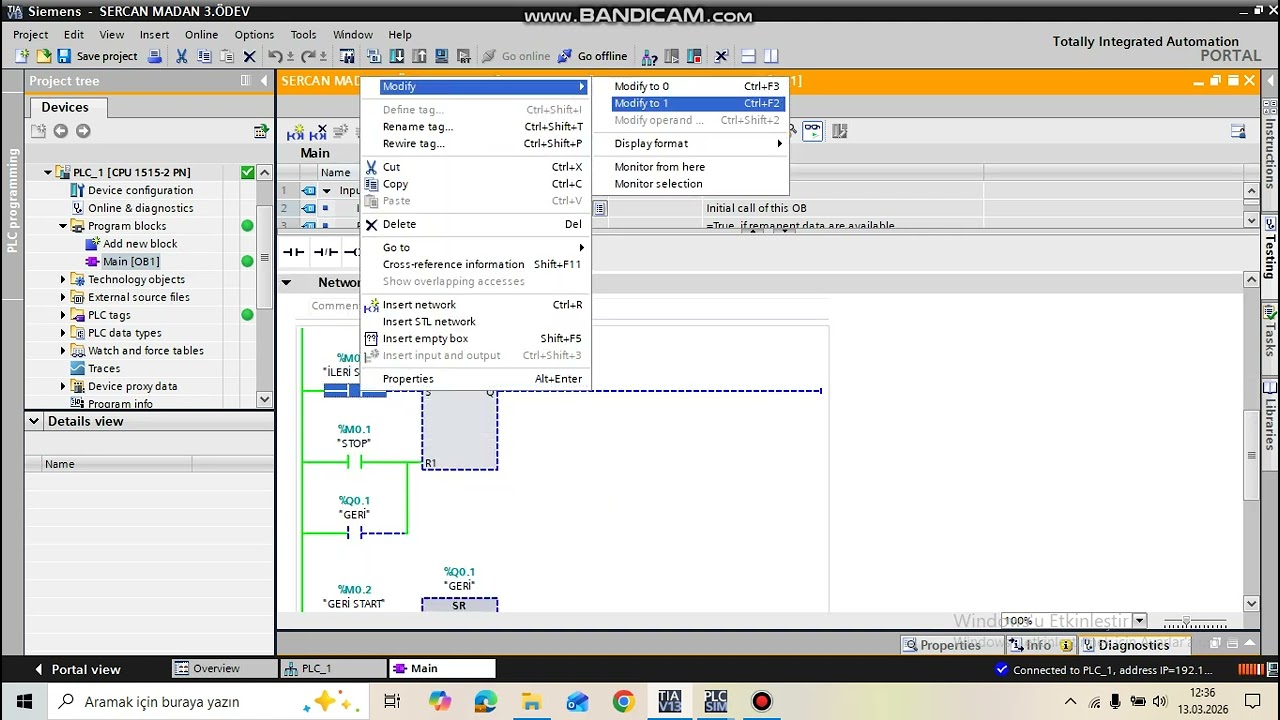Click the Info tab notification icon
Screen dimensions: 1280x720
click(x=1066, y=645)
